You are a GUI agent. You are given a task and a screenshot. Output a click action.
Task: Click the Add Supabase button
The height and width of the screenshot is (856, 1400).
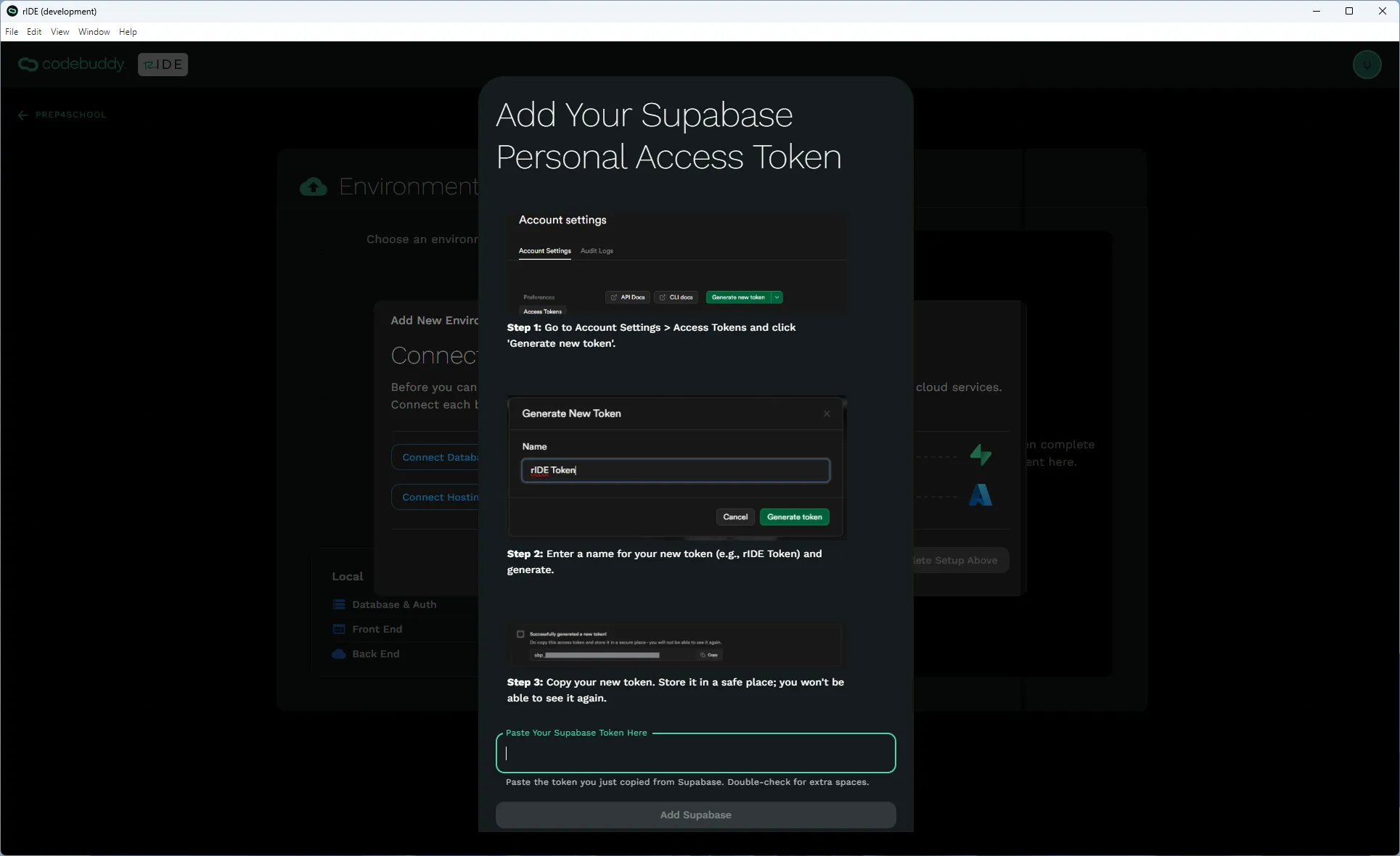point(695,815)
